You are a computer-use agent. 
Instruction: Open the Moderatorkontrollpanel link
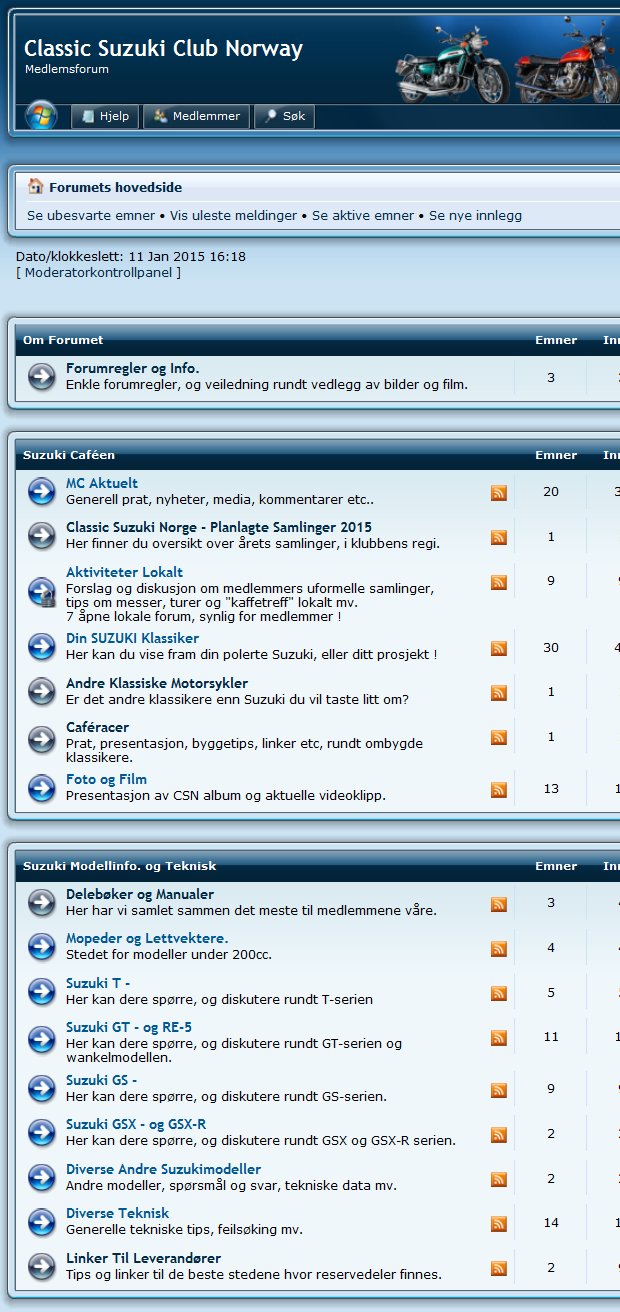[100, 272]
